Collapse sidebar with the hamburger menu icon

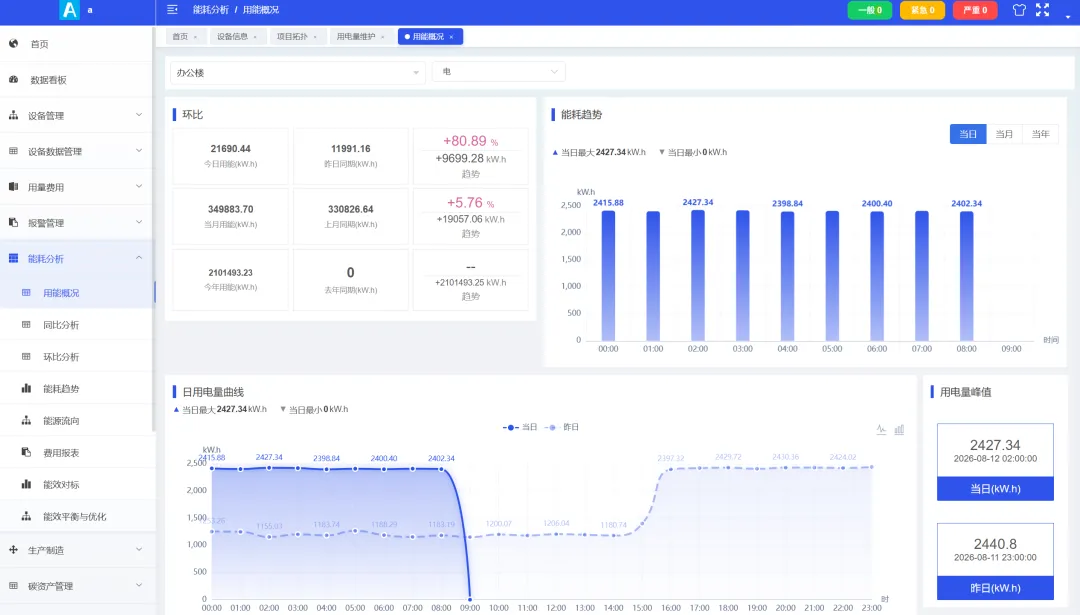172,10
